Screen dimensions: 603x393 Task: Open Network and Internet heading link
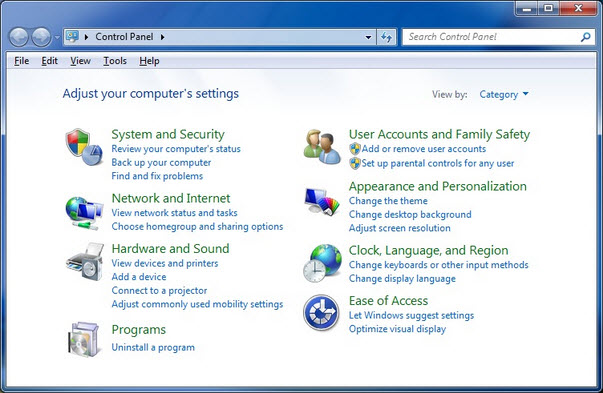point(171,198)
